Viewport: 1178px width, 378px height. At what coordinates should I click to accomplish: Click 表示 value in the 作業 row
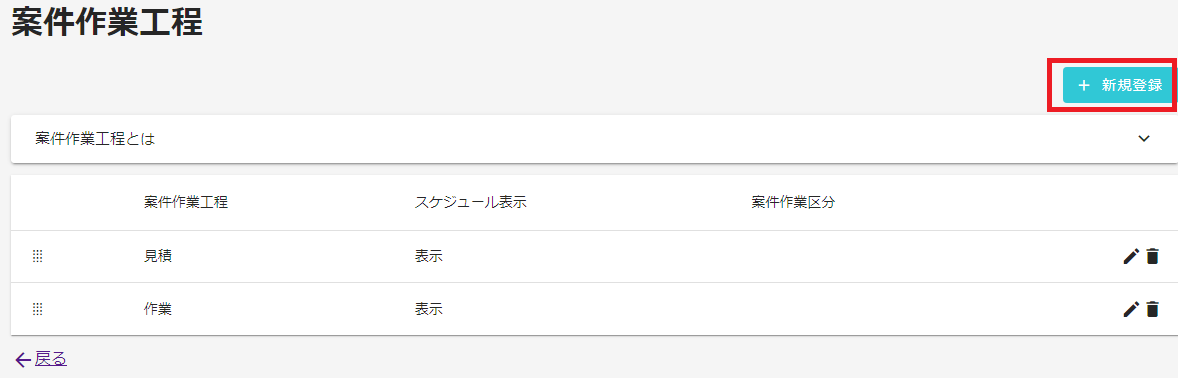pos(428,309)
